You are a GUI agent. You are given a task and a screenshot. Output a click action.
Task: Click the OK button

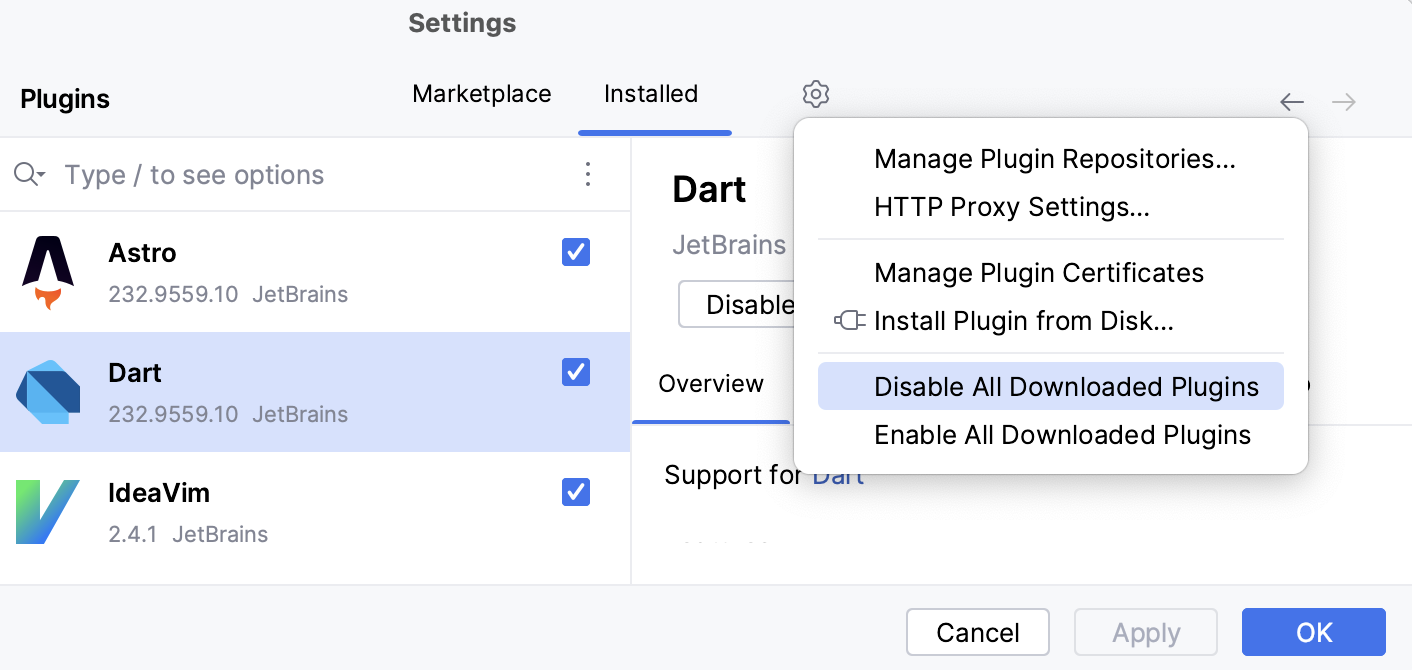click(x=1313, y=632)
